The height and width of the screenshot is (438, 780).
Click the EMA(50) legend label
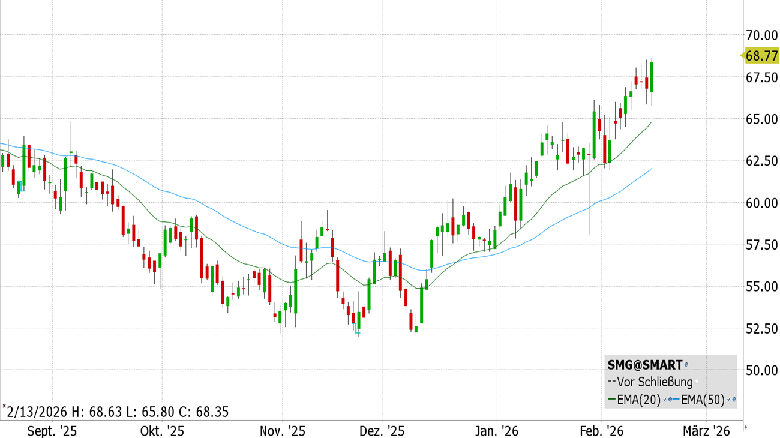pyautogui.click(x=703, y=400)
